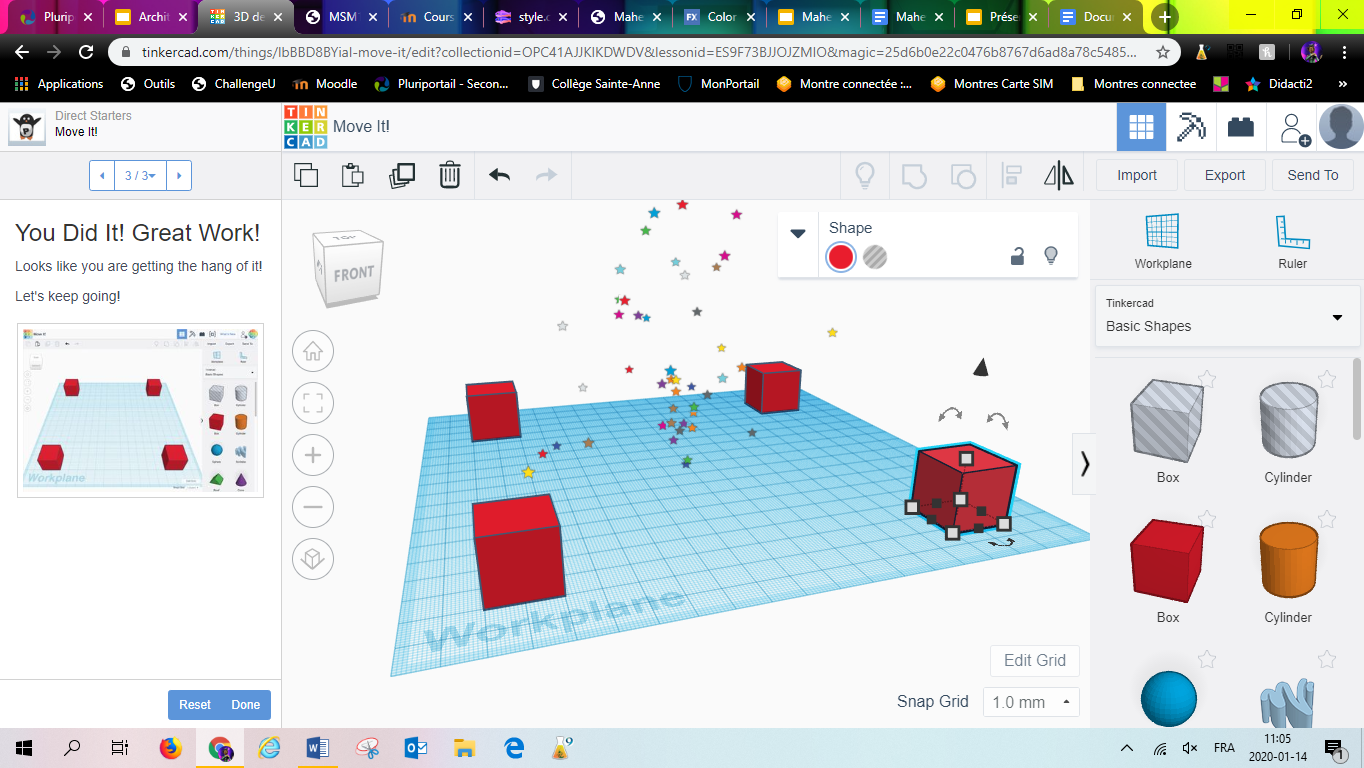Click the Paste icon in the toolbar
Screen dimensions: 1364x768
[353, 175]
